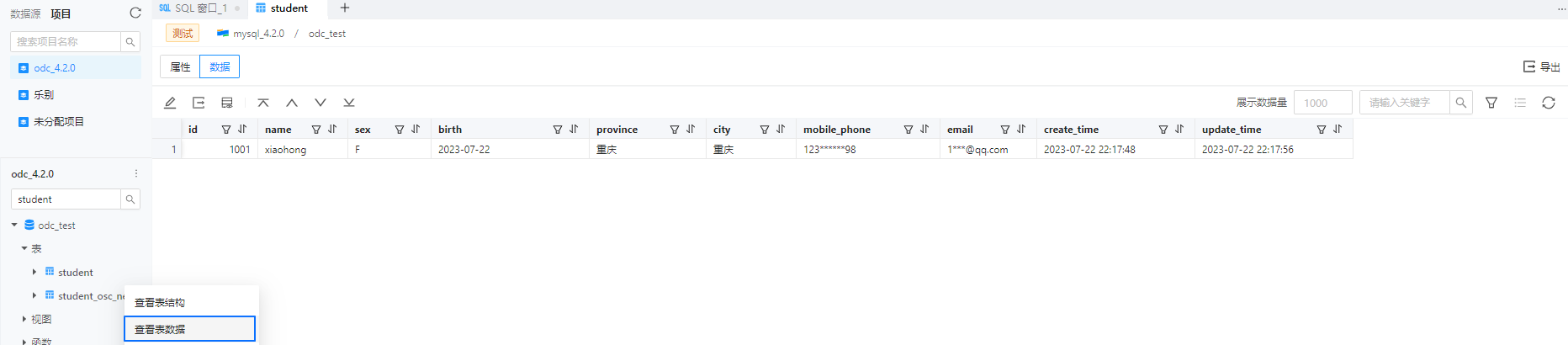Filter the create_time column
This screenshot has height=345, width=1568.
(1163, 130)
